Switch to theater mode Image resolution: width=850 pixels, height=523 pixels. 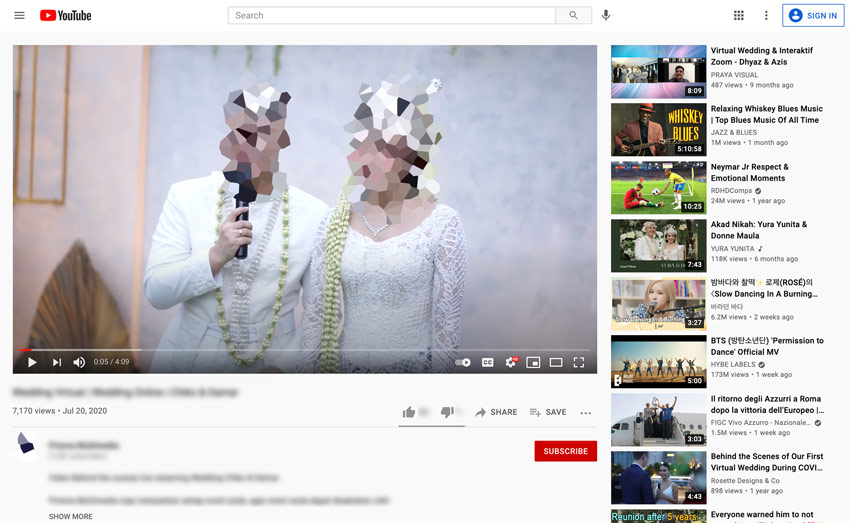[556, 362]
